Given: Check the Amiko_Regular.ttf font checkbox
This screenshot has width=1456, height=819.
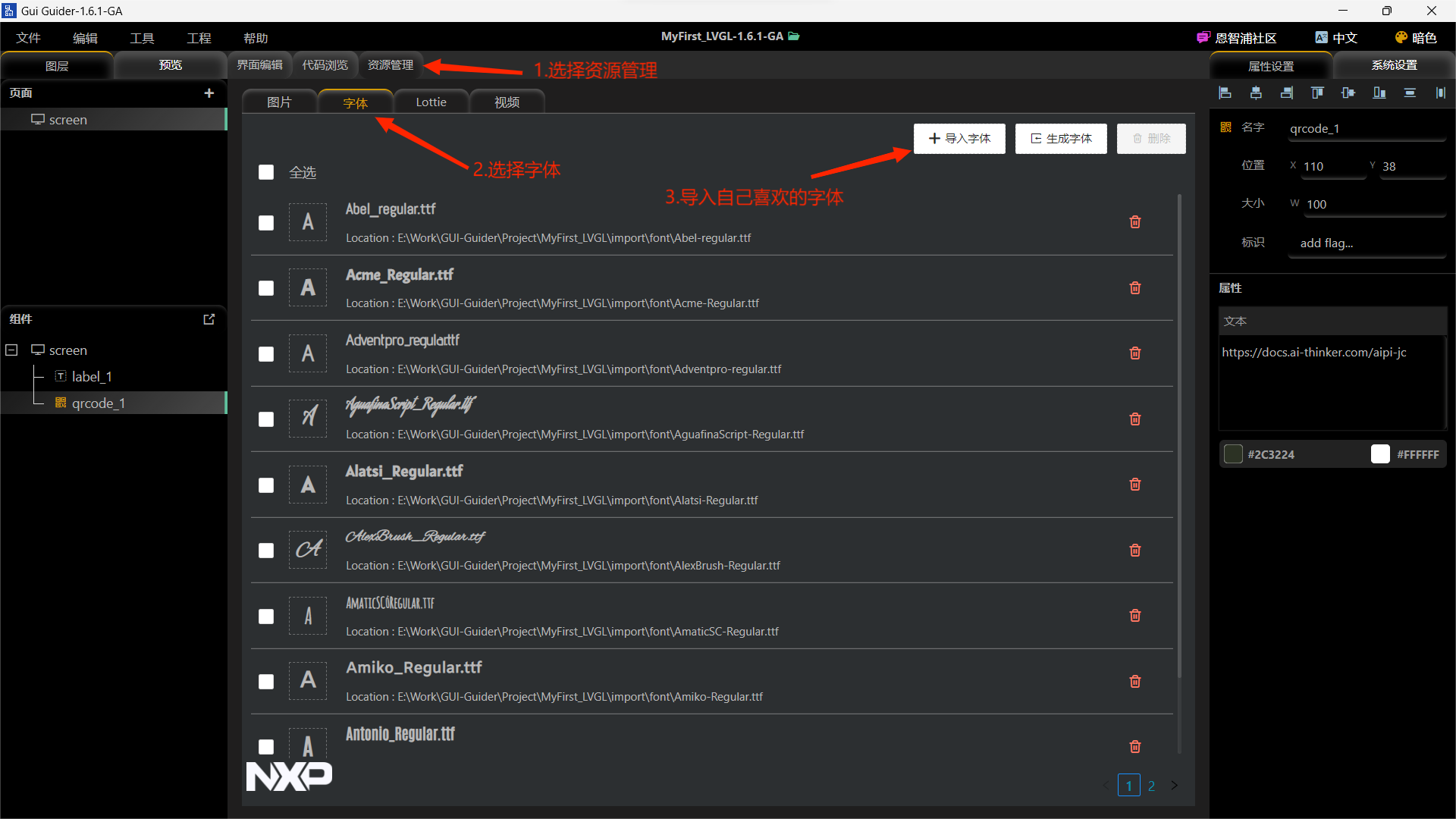Looking at the screenshot, I should click(266, 682).
